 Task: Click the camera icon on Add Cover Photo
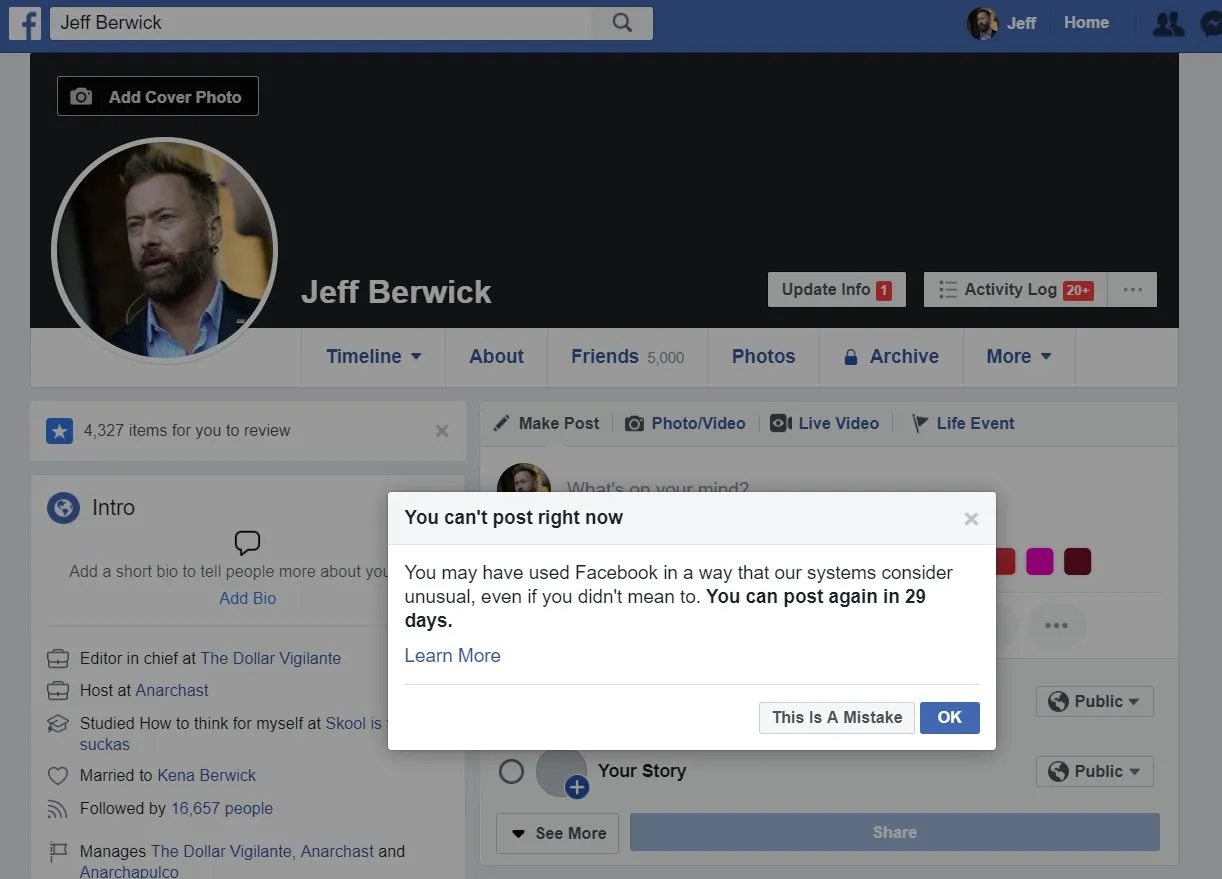[x=82, y=97]
